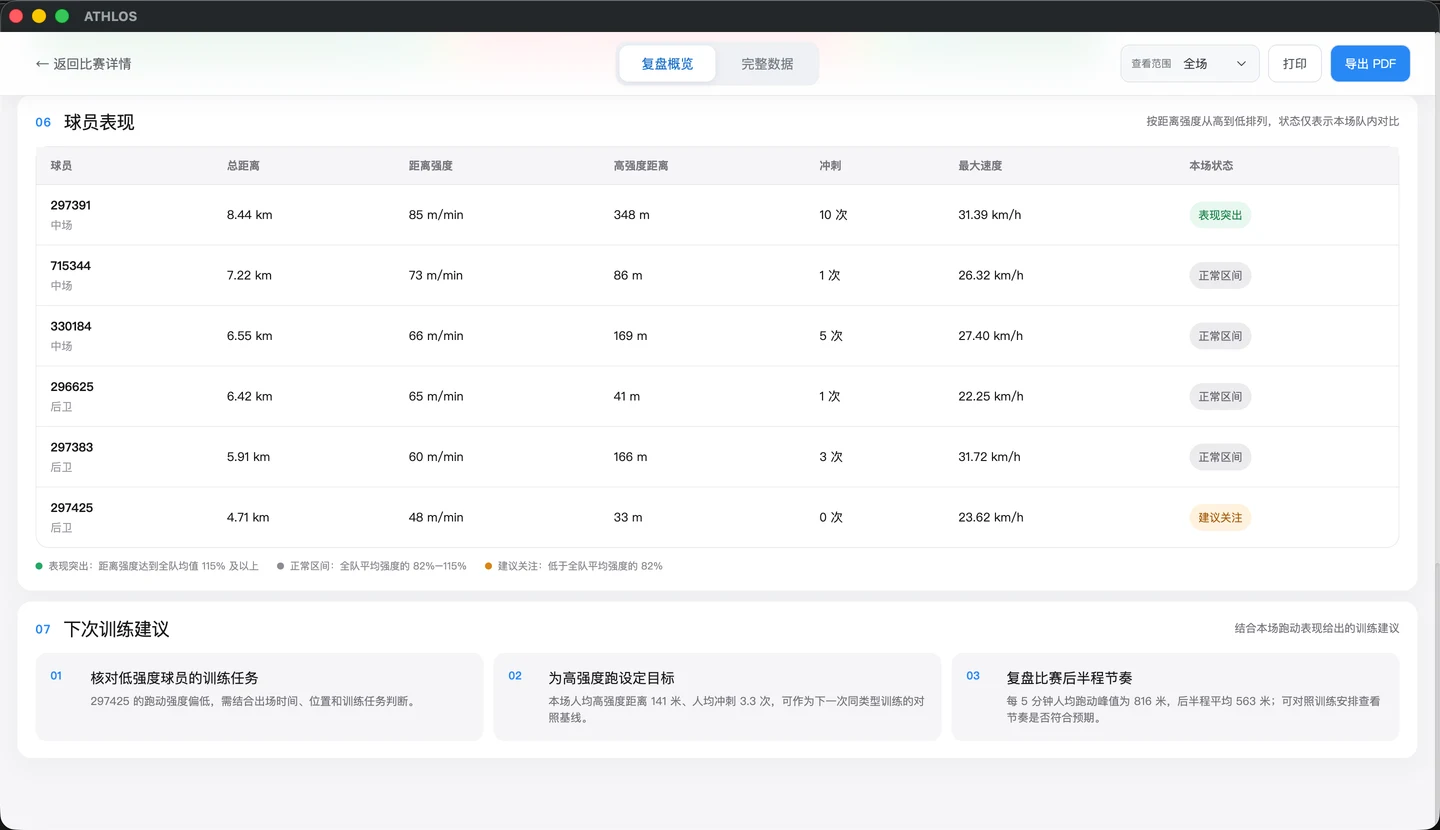1440x830 pixels.
Task: Select player 296625 in the table
Action: click(717, 397)
